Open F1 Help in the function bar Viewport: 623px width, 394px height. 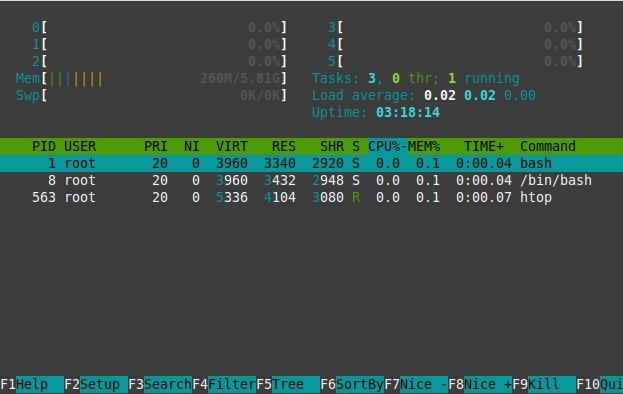pyautogui.click(x=32, y=384)
